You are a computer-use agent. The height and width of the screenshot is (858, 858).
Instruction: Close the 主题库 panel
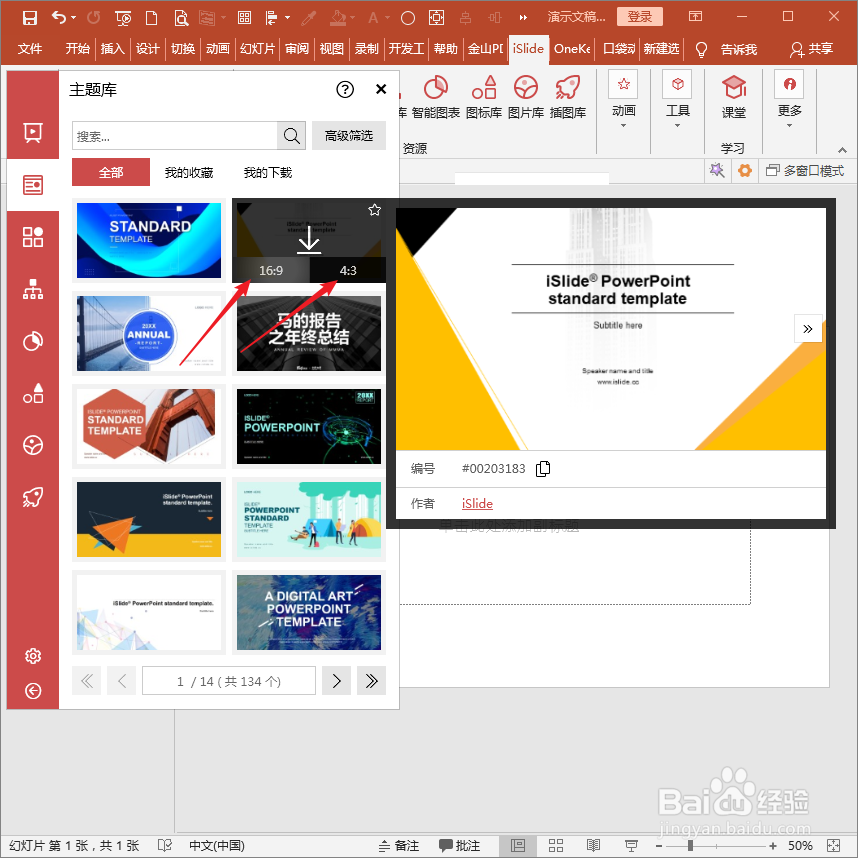[381, 89]
